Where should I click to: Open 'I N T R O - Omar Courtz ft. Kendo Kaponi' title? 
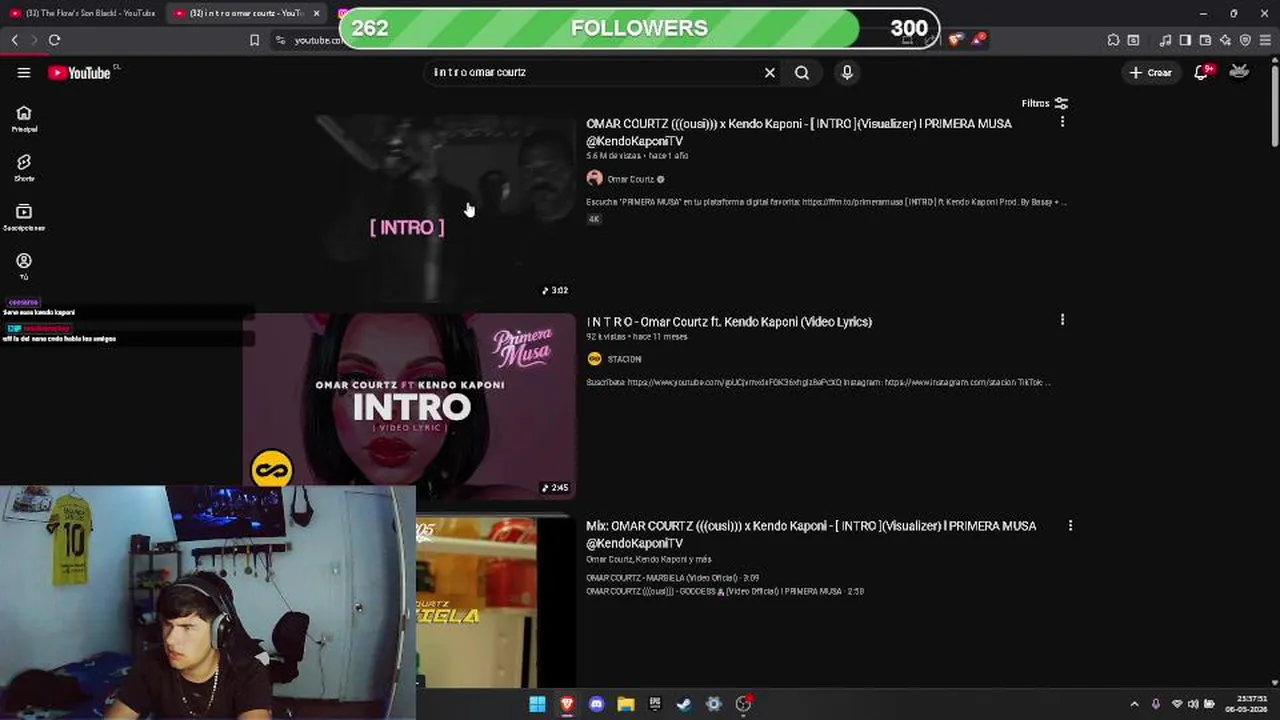[x=729, y=322]
